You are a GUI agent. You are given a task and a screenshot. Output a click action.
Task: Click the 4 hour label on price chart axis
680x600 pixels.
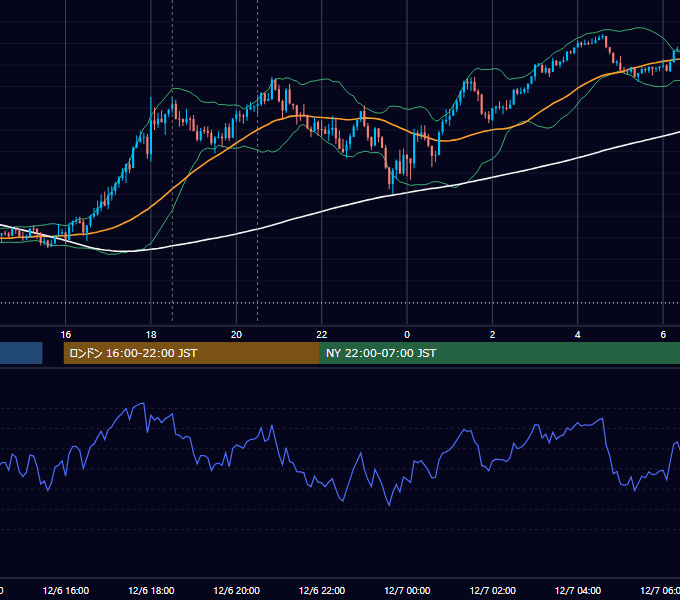click(578, 335)
